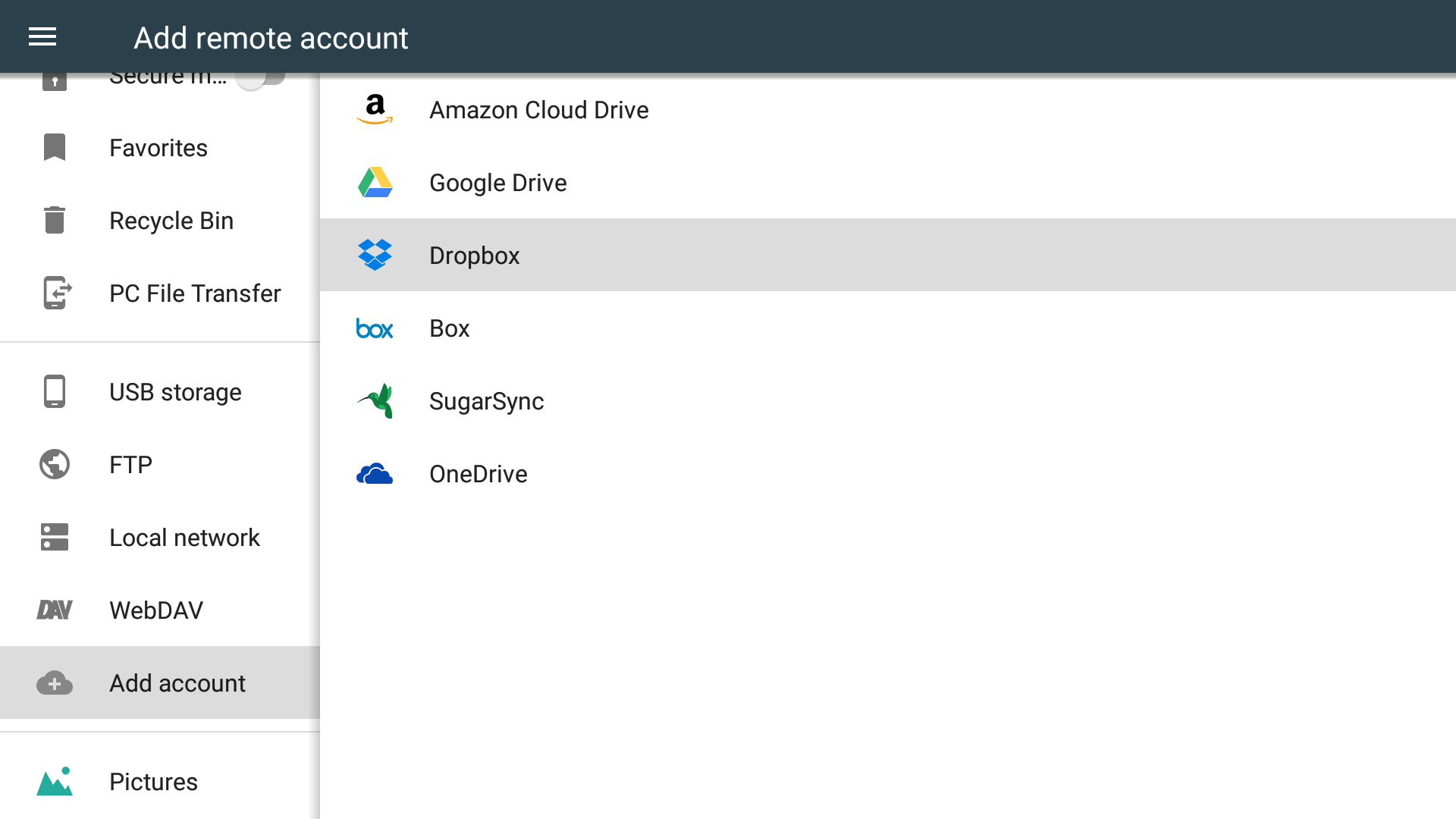Click the FTP globe icon
The width and height of the screenshot is (1456, 819).
tap(54, 464)
